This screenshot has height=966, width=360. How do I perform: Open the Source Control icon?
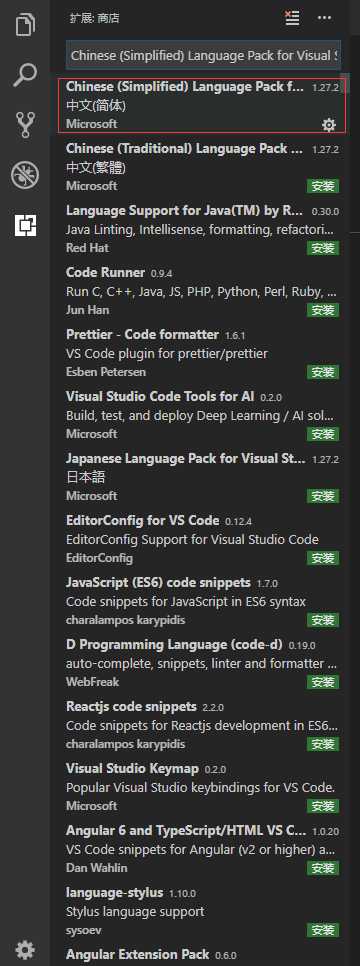coord(25,125)
